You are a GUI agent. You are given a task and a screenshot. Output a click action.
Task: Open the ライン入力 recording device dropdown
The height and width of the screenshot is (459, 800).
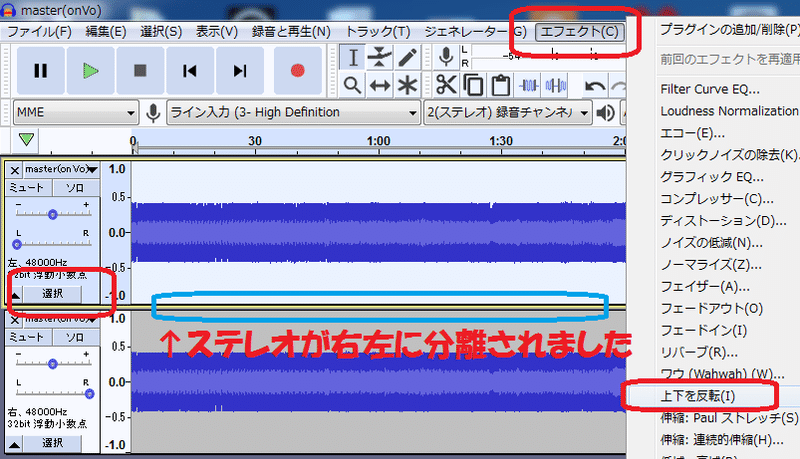[293, 113]
